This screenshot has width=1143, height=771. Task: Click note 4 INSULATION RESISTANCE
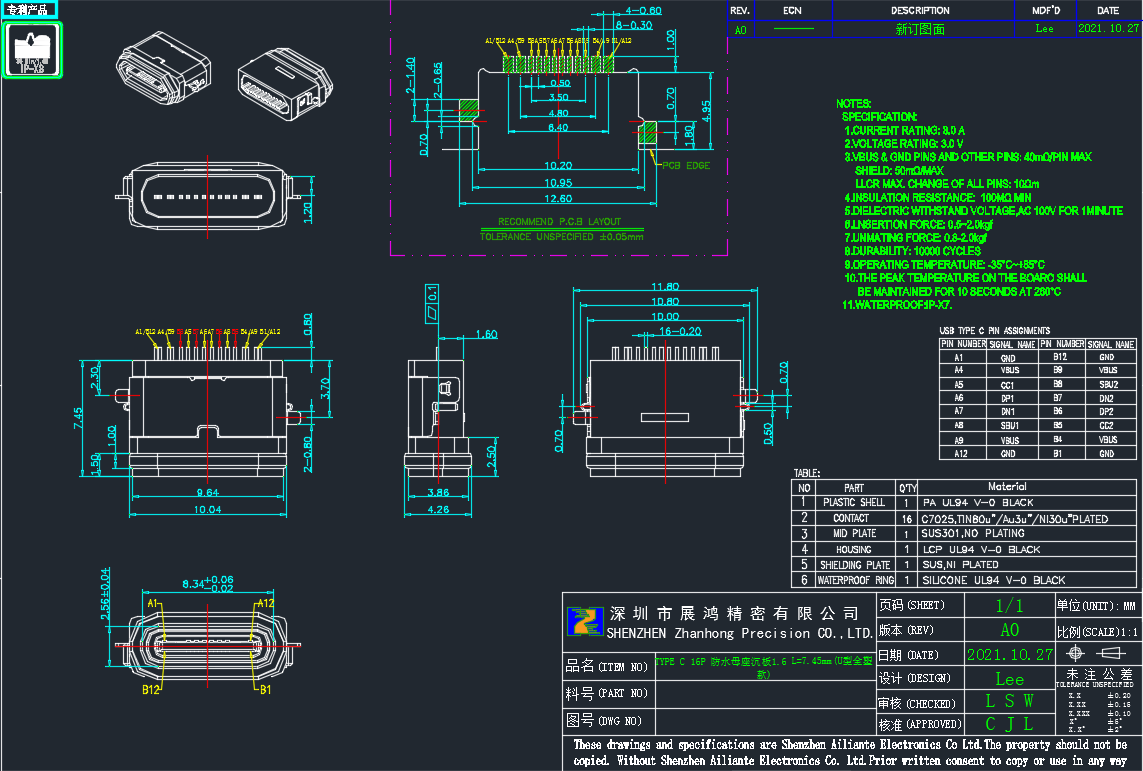(x=937, y=197)
